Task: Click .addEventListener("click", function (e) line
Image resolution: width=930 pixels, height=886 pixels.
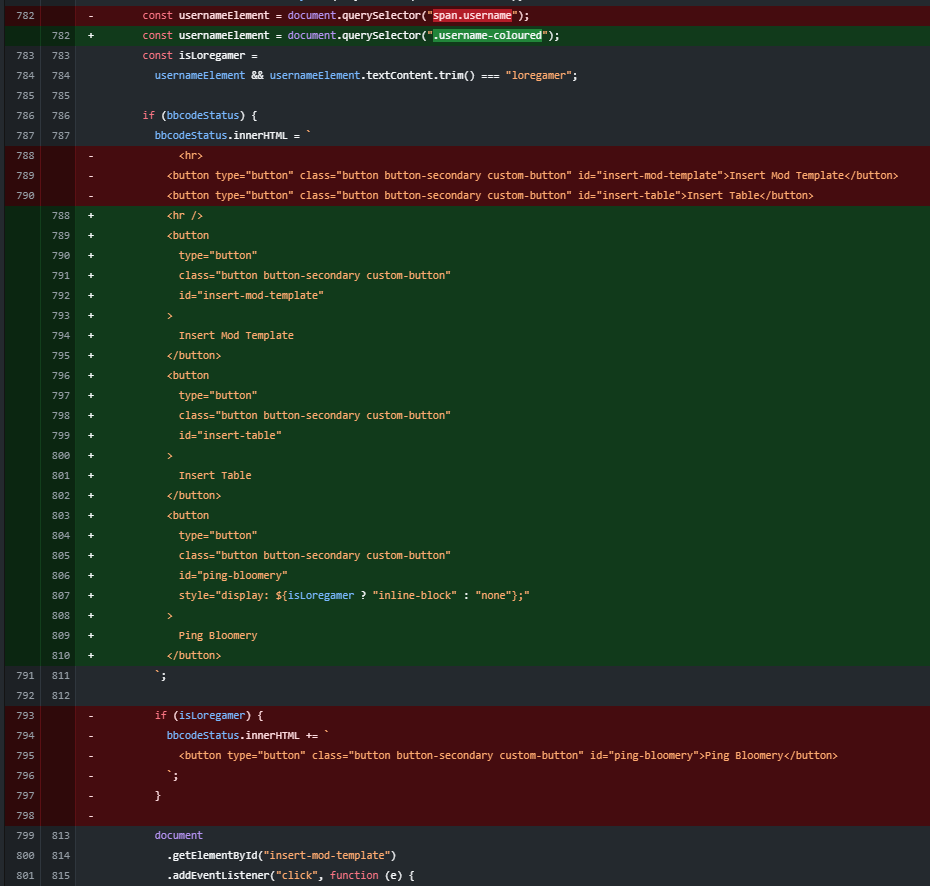Action: (x=291, y=876)
